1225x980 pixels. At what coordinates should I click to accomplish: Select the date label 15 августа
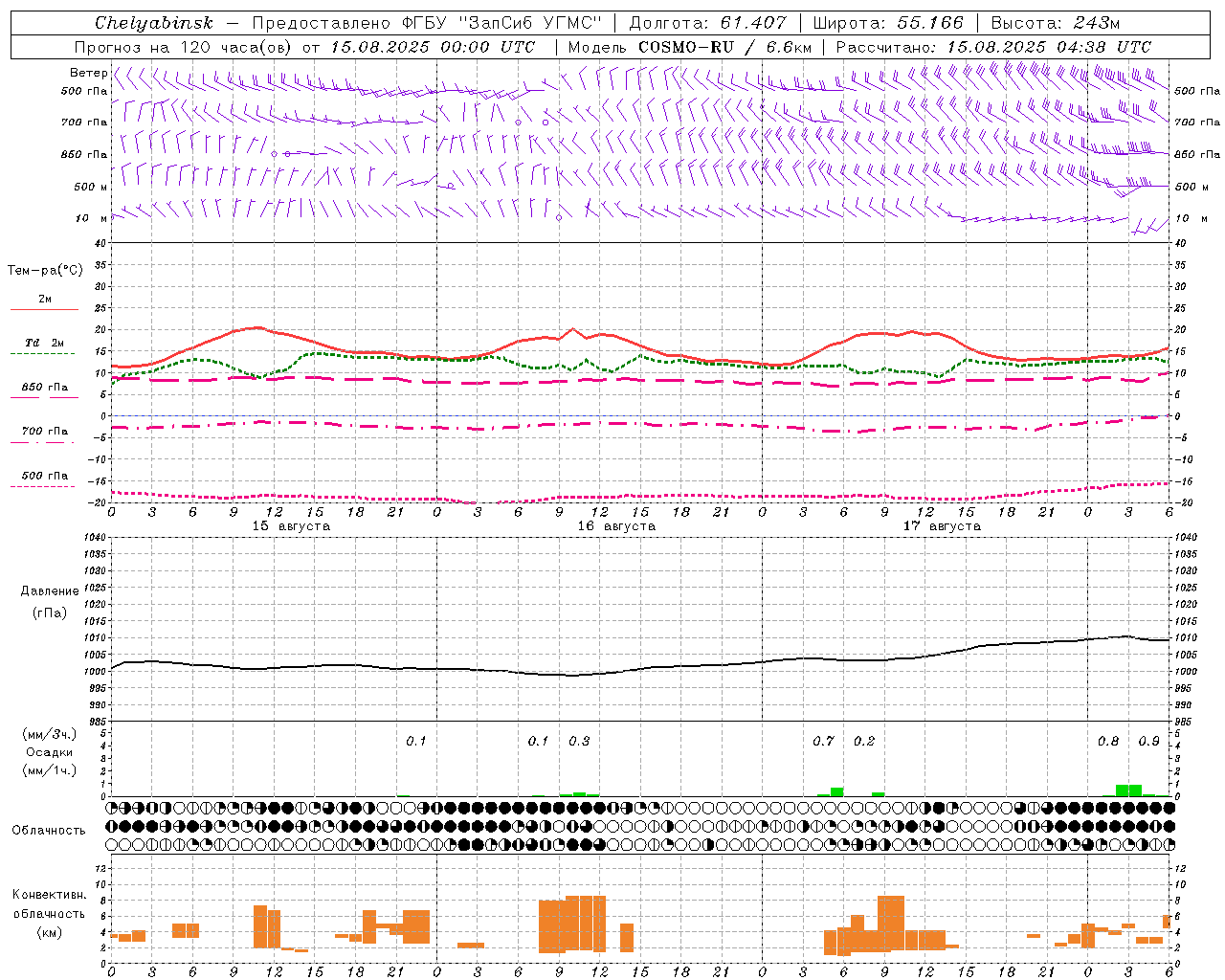(x=291, y=526)
